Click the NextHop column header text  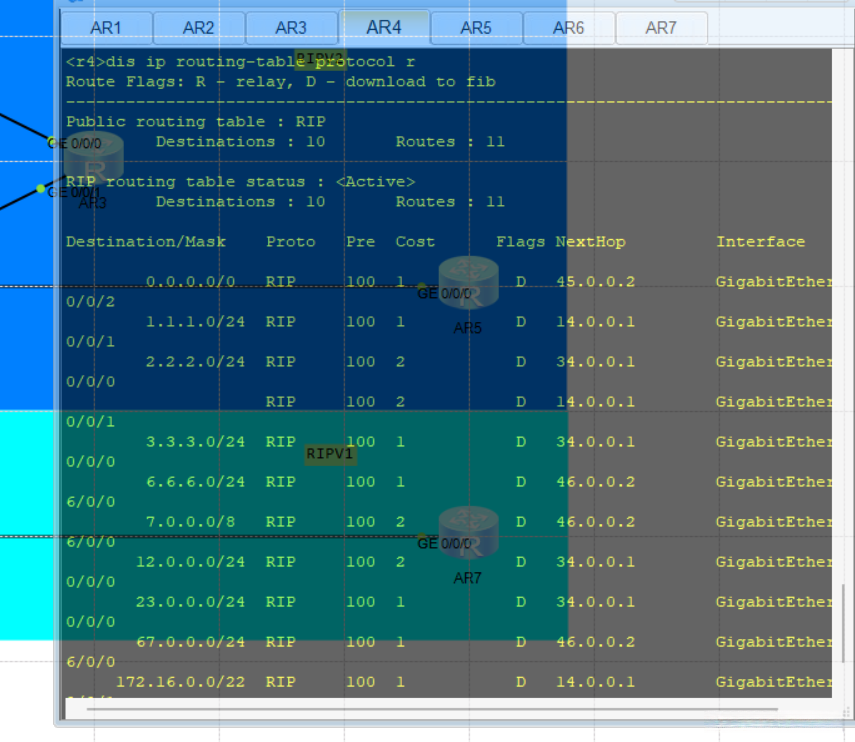click(591, 242)
